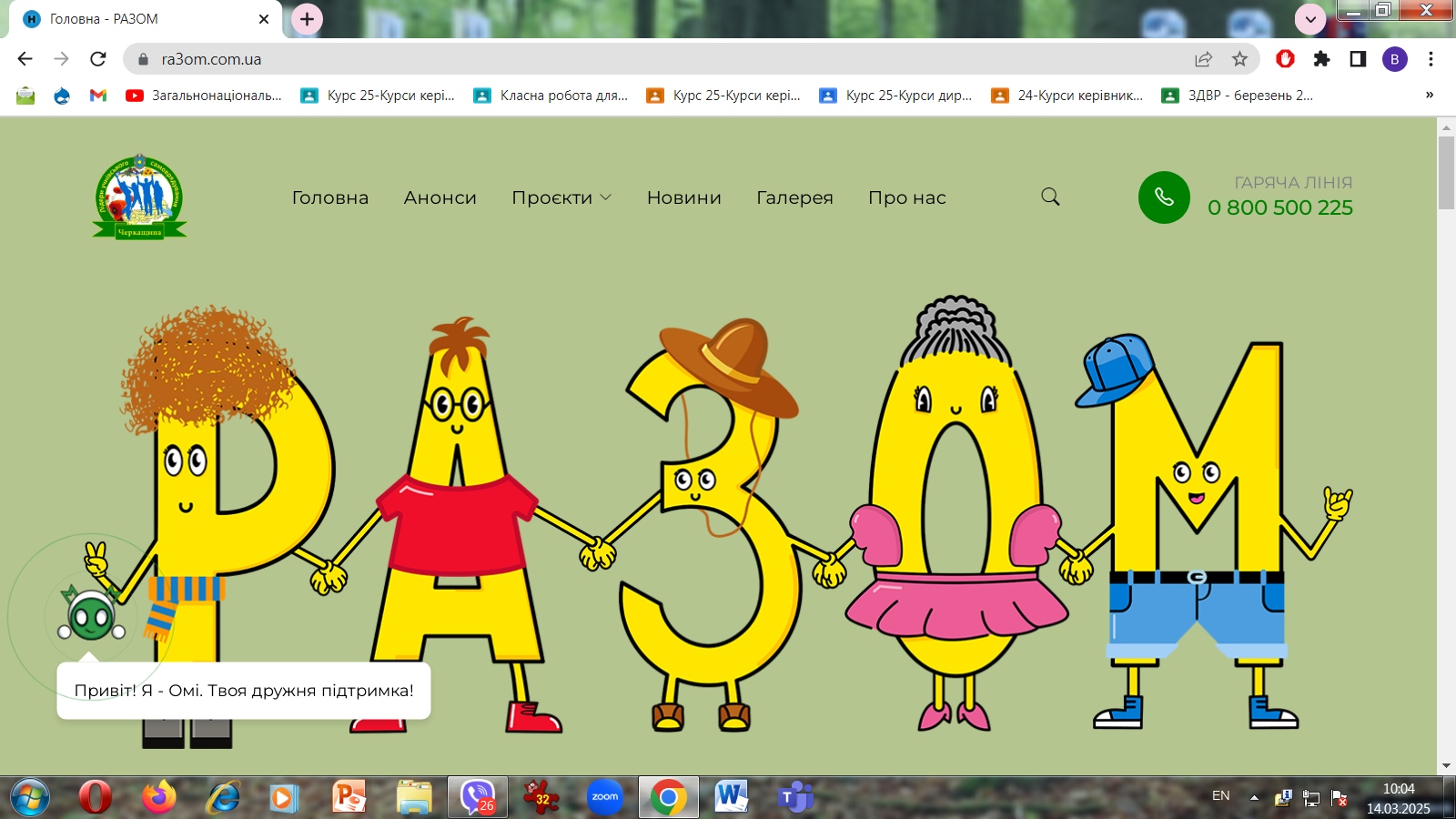Open the tab search dropdown arrow

tap(1310, 19)
